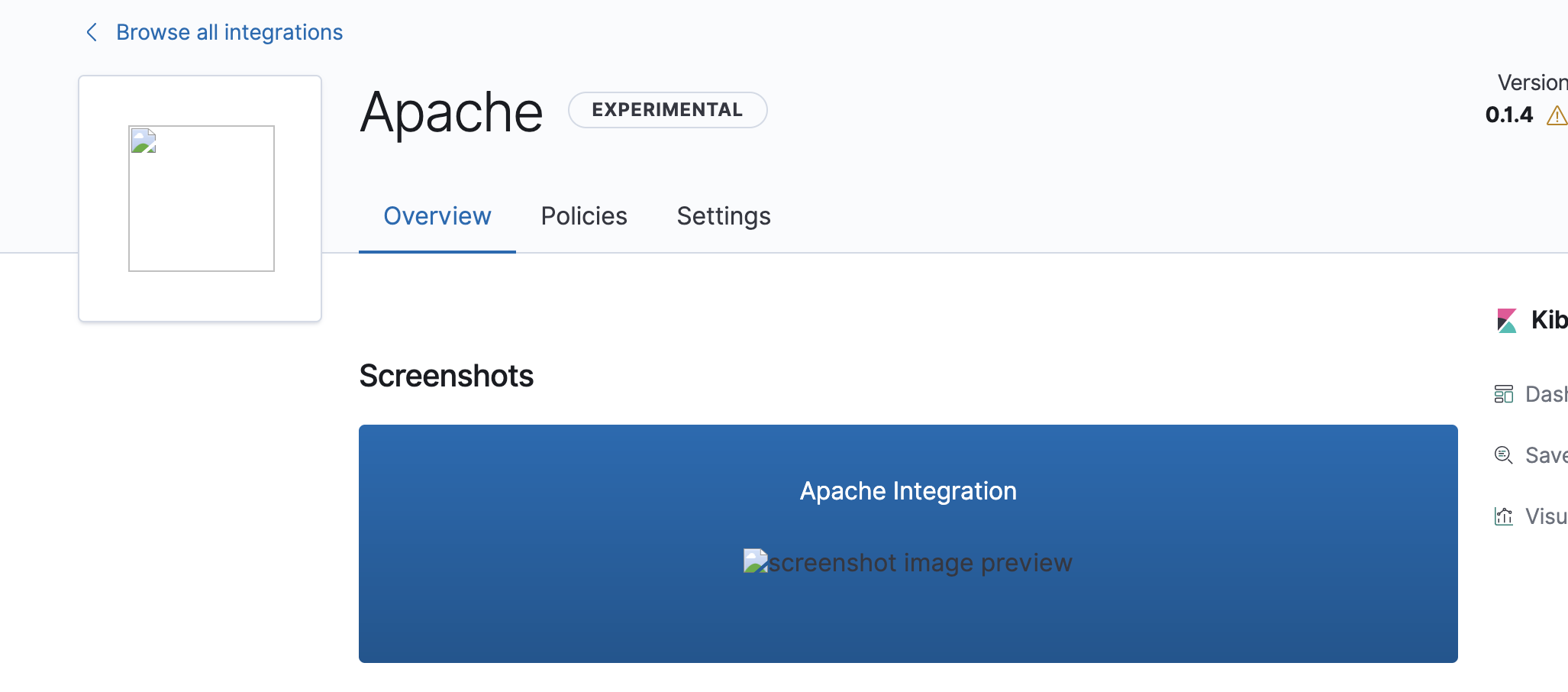Switch to the Overview tab

pos(437,216)
